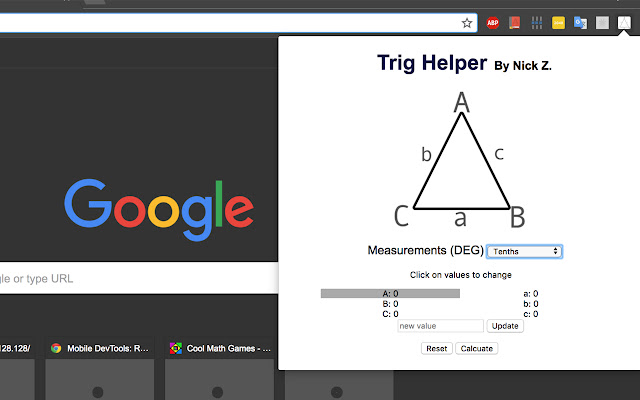Select the side b: 0 value
This screenshot has height=400, width=640.
531,304
